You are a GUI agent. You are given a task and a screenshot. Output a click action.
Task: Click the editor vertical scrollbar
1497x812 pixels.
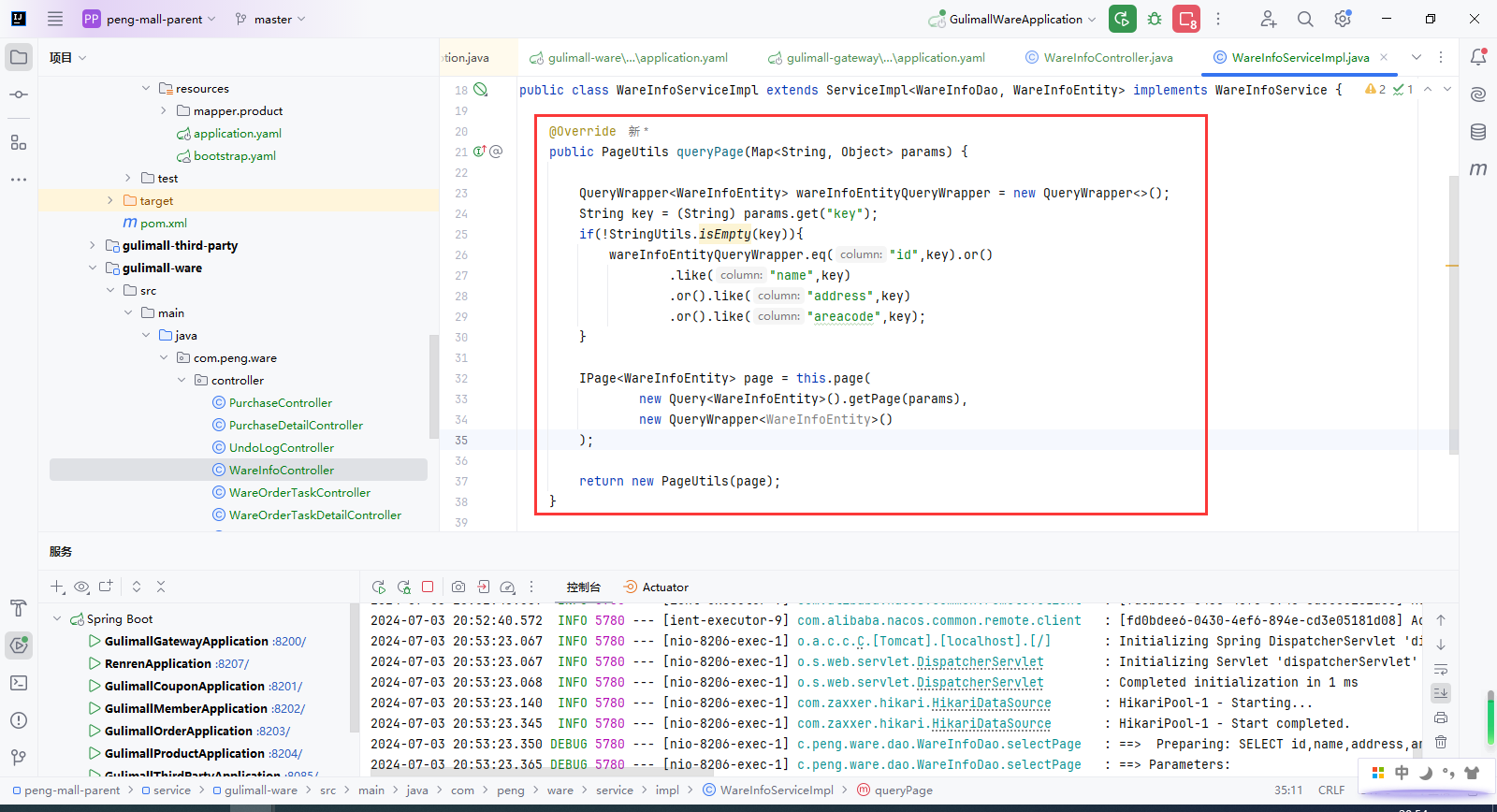1453,315
